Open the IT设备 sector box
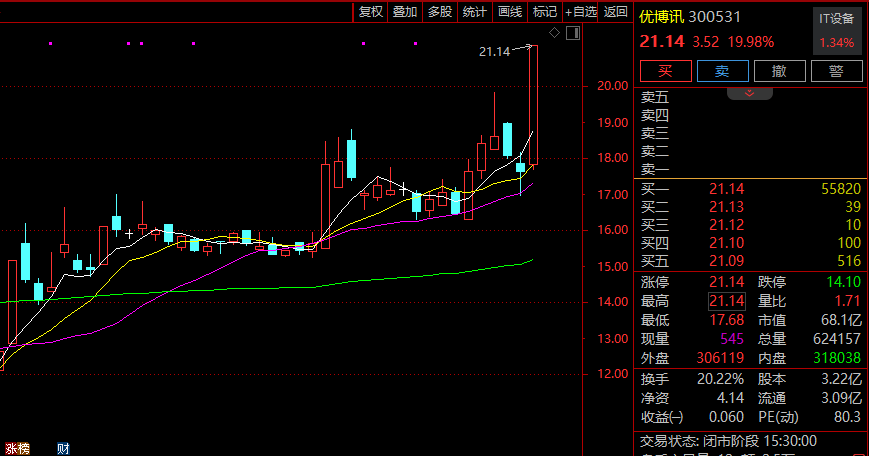 [x=836, y=31]
